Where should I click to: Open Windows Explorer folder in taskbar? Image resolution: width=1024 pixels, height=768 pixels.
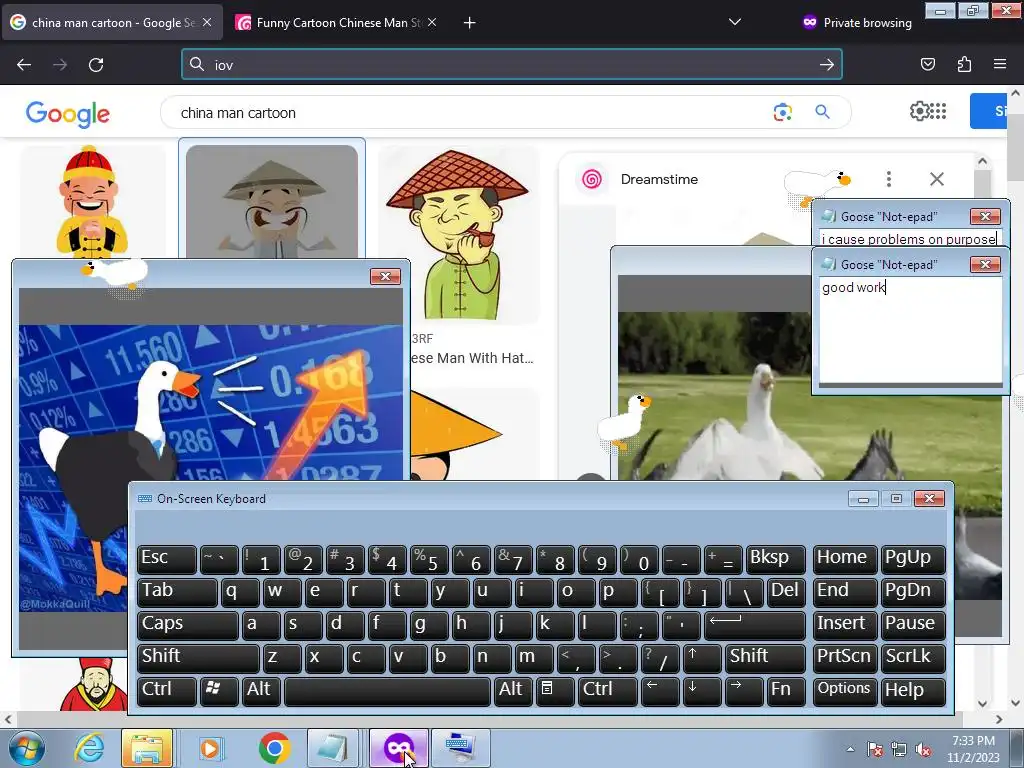(x=147, y=748)
